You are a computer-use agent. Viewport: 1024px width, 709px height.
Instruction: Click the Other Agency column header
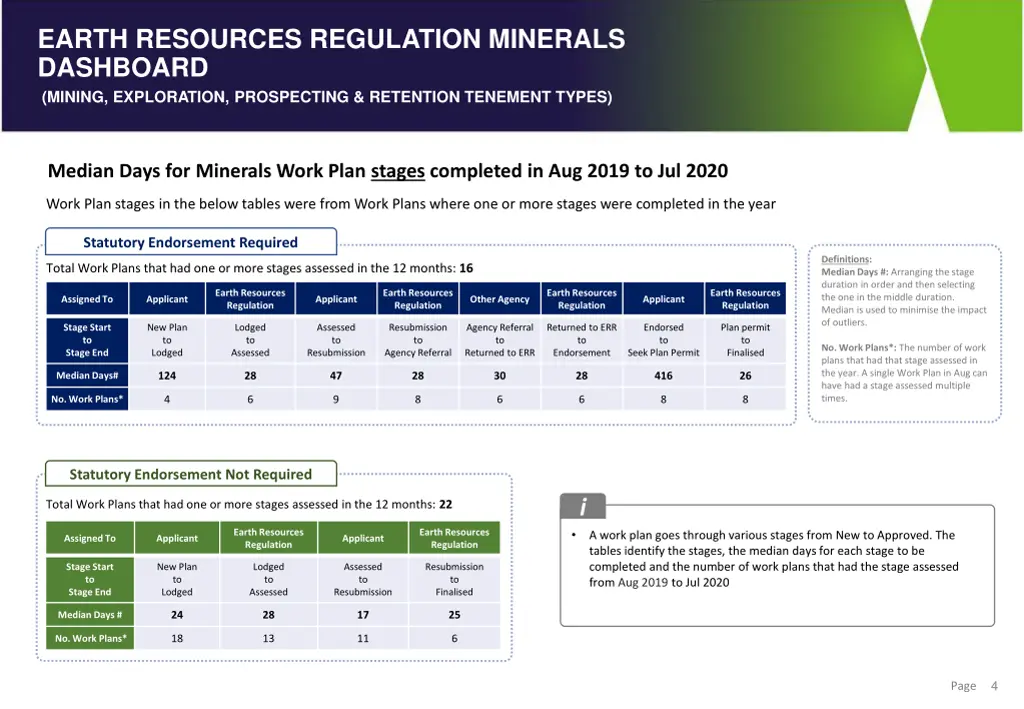[x=500, y=299]
